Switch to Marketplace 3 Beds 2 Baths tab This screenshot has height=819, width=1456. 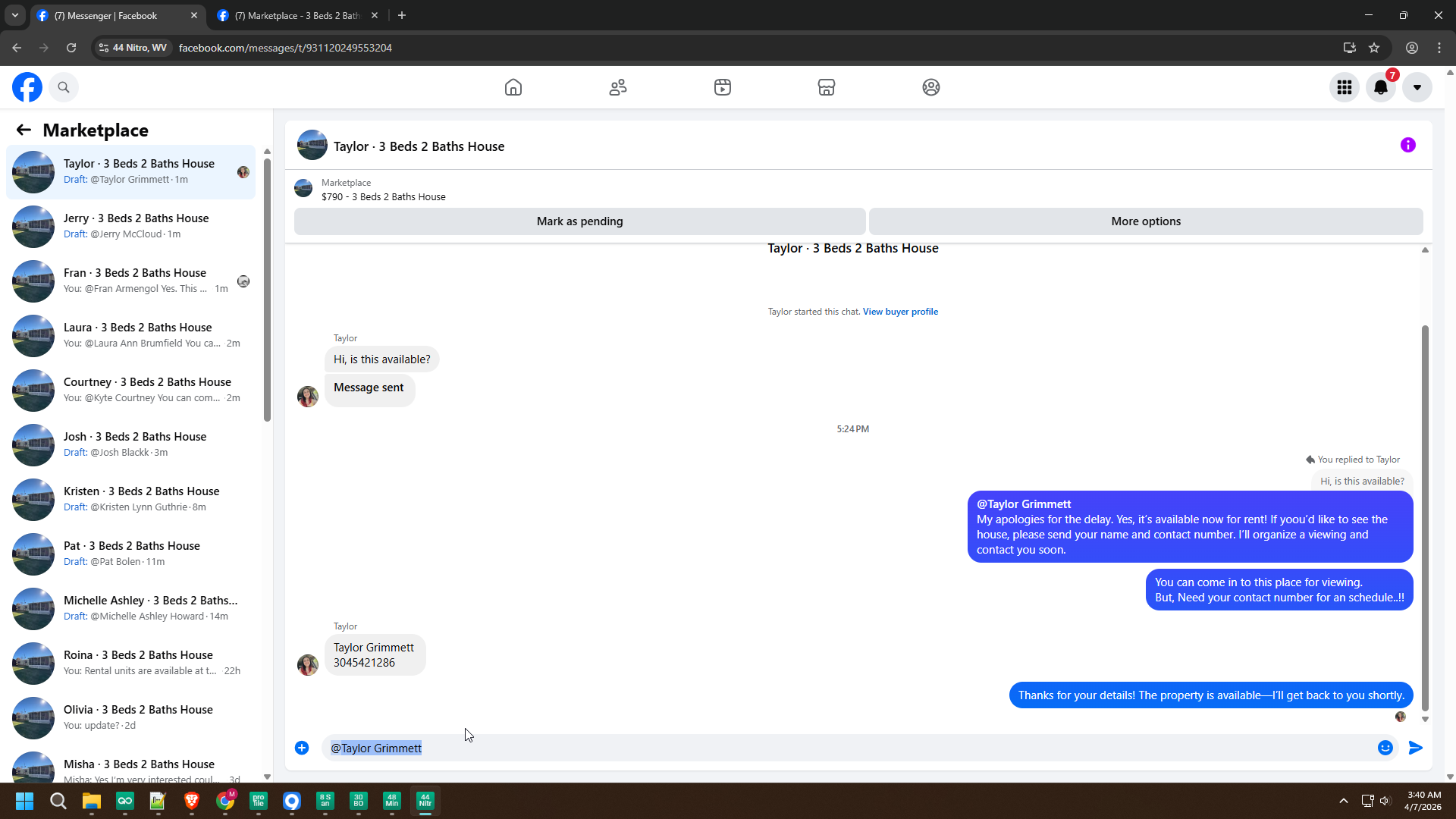pos(298,15)
